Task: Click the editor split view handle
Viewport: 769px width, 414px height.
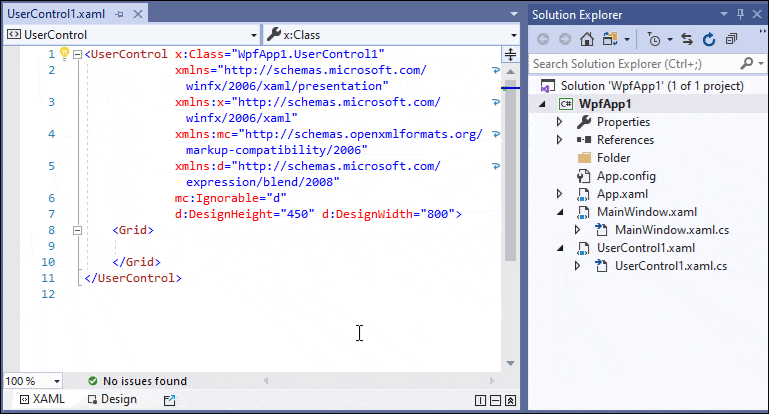Action: tap(511, 54)
